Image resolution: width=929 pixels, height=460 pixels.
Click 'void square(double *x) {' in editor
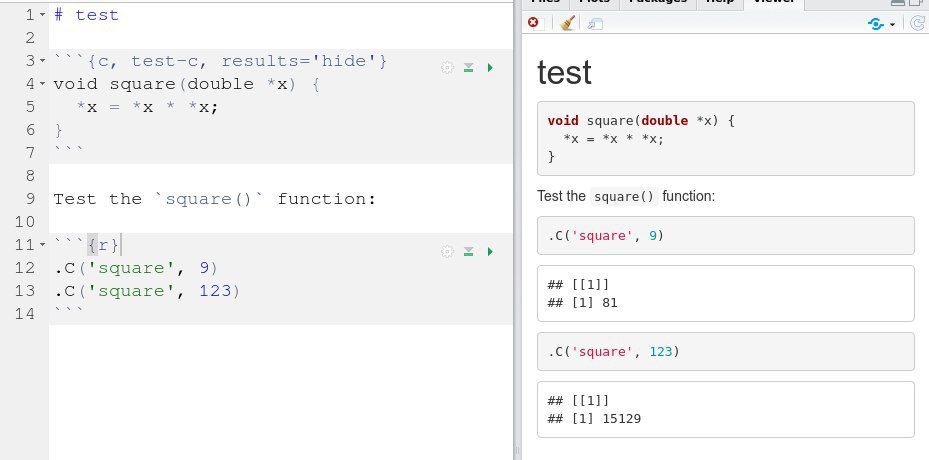click(x=187, y=84)
